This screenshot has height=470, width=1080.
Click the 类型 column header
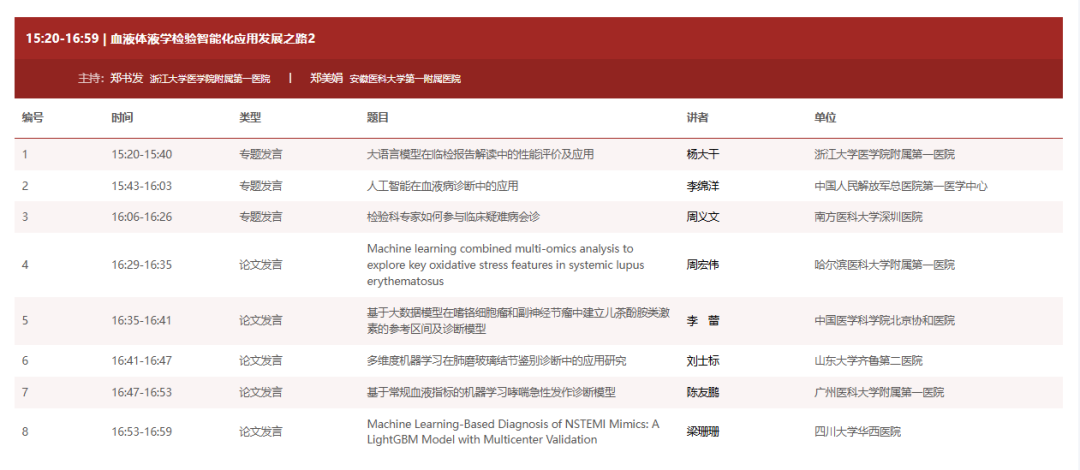pyautogui.click(x=250, y=118)
